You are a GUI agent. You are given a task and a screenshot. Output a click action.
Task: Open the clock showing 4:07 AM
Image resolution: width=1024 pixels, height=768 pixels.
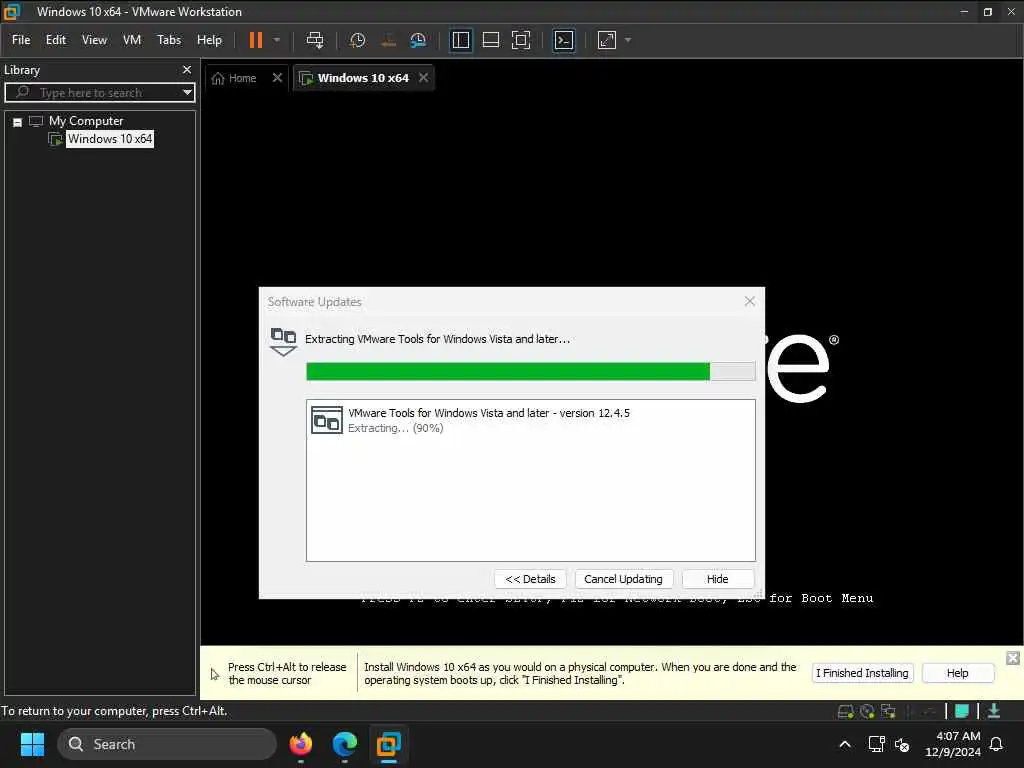click(x=953, y=744)
